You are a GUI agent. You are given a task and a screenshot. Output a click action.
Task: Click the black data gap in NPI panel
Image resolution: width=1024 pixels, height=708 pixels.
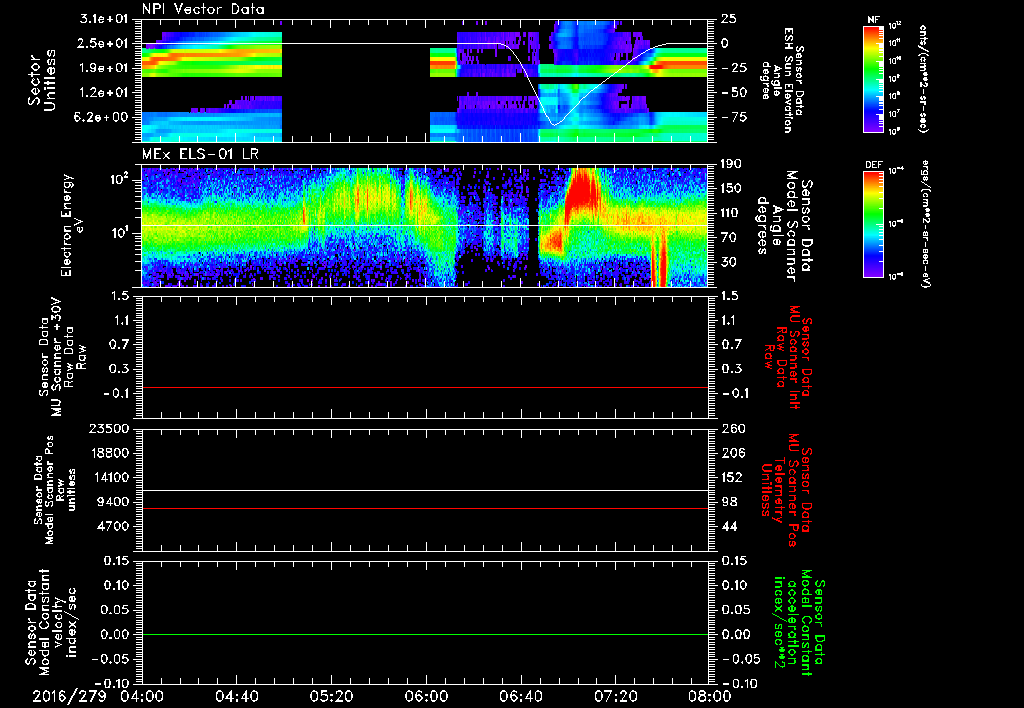[356, 80]
